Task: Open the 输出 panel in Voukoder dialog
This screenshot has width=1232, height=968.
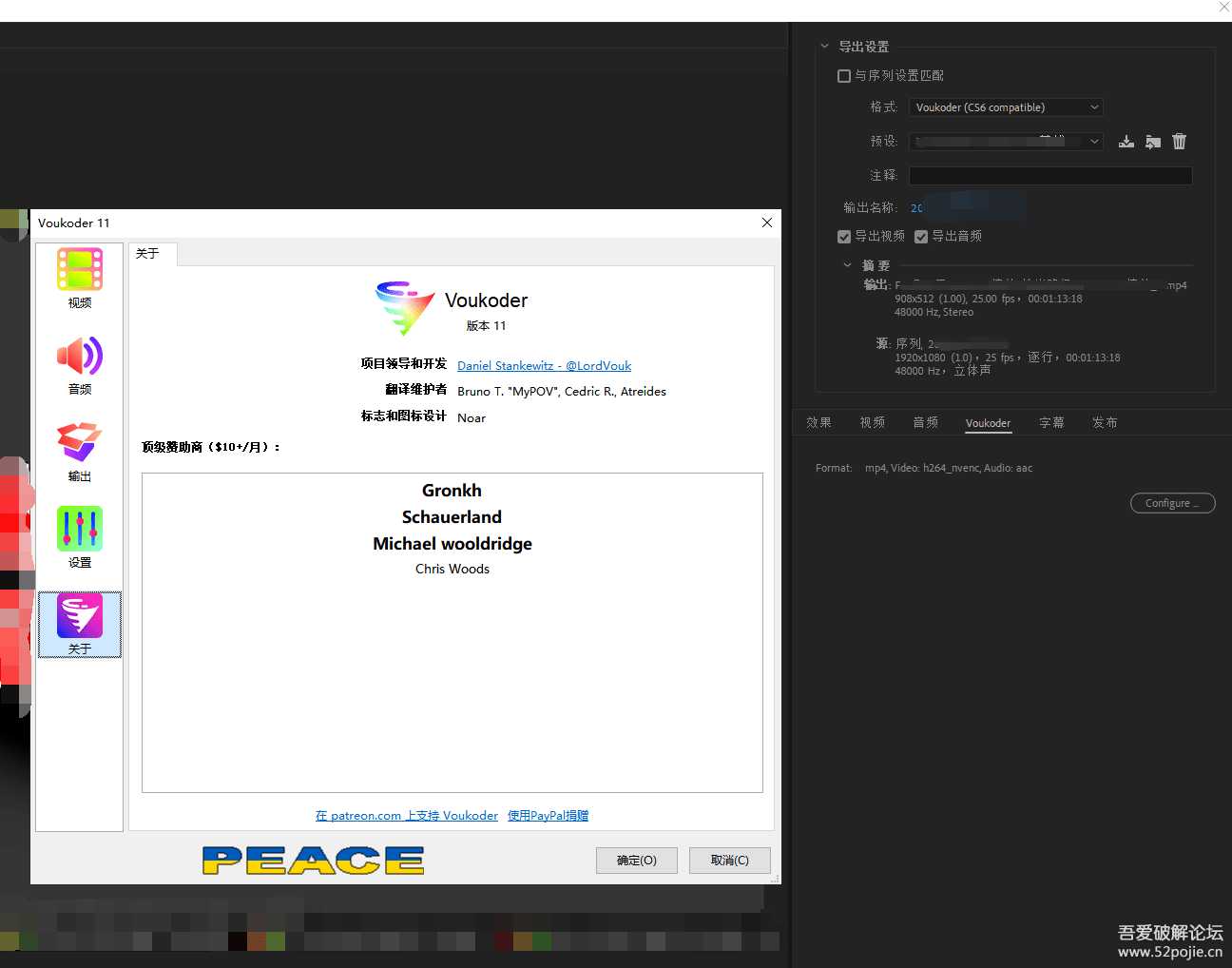Action: pos(79,442)
